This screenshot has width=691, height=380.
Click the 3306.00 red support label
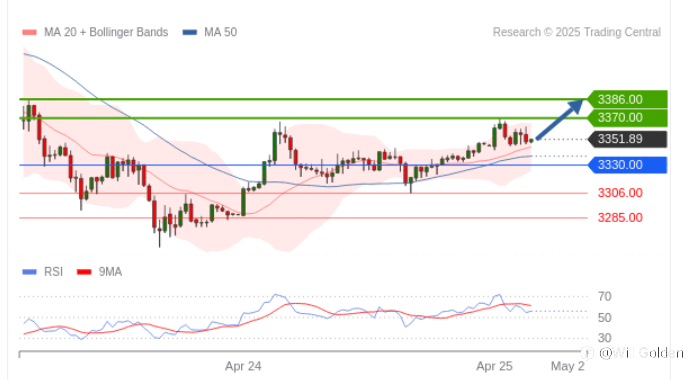click(620, 193)
